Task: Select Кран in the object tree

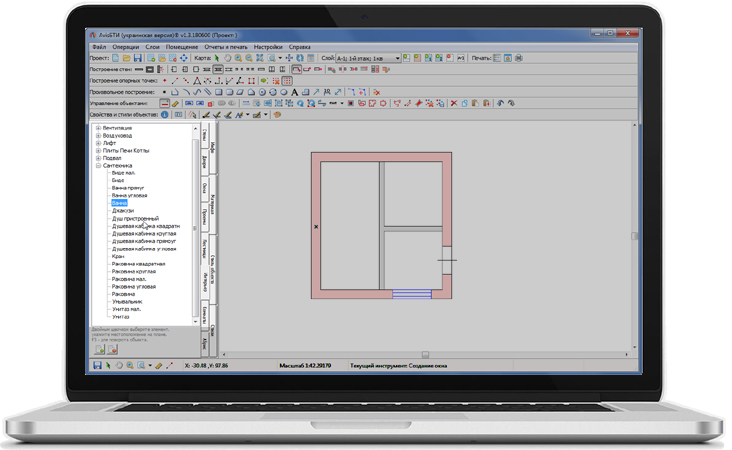Action: coord(117,256)
